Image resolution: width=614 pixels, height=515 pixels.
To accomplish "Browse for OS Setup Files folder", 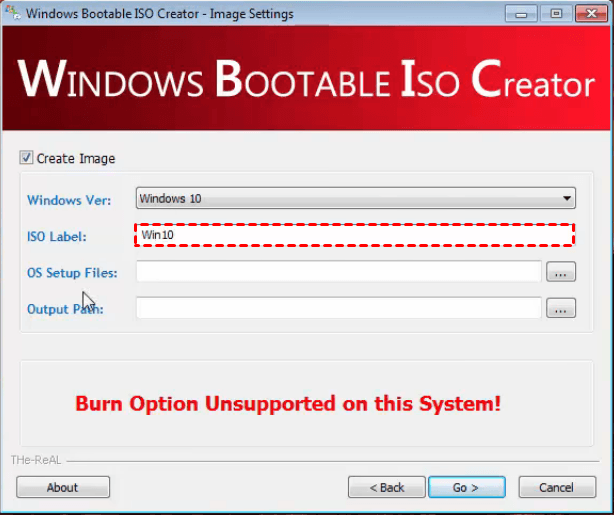I will click(561, 272).
